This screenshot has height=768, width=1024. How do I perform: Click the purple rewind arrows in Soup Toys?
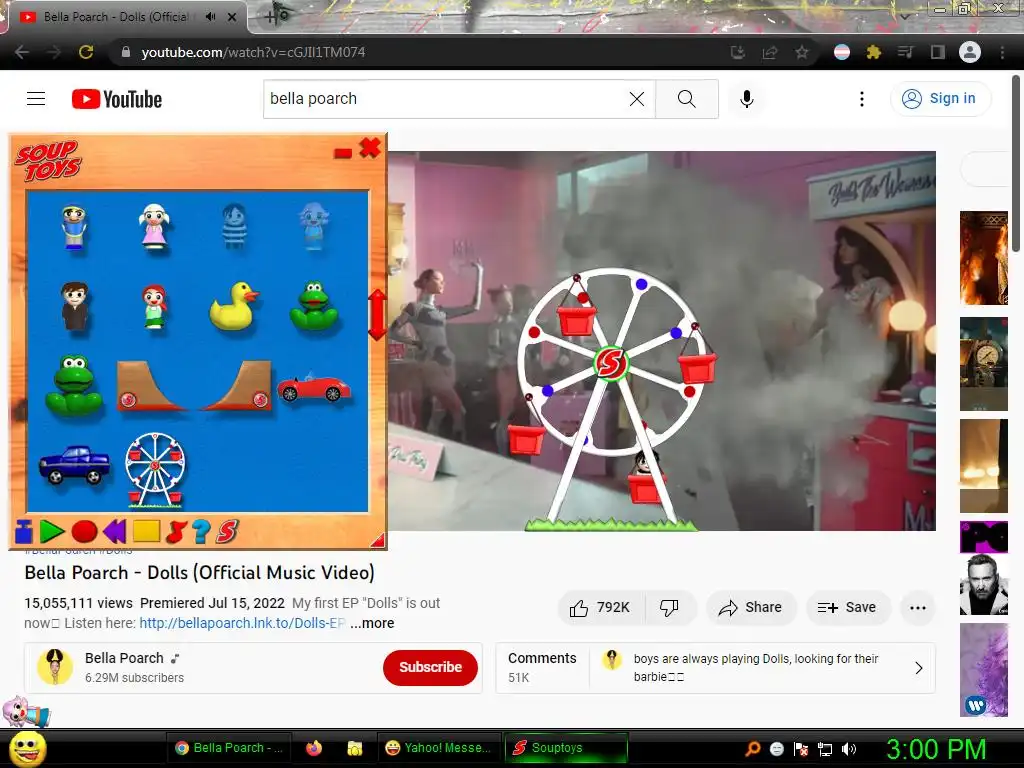pyautogui.click(x=115, y=532)
